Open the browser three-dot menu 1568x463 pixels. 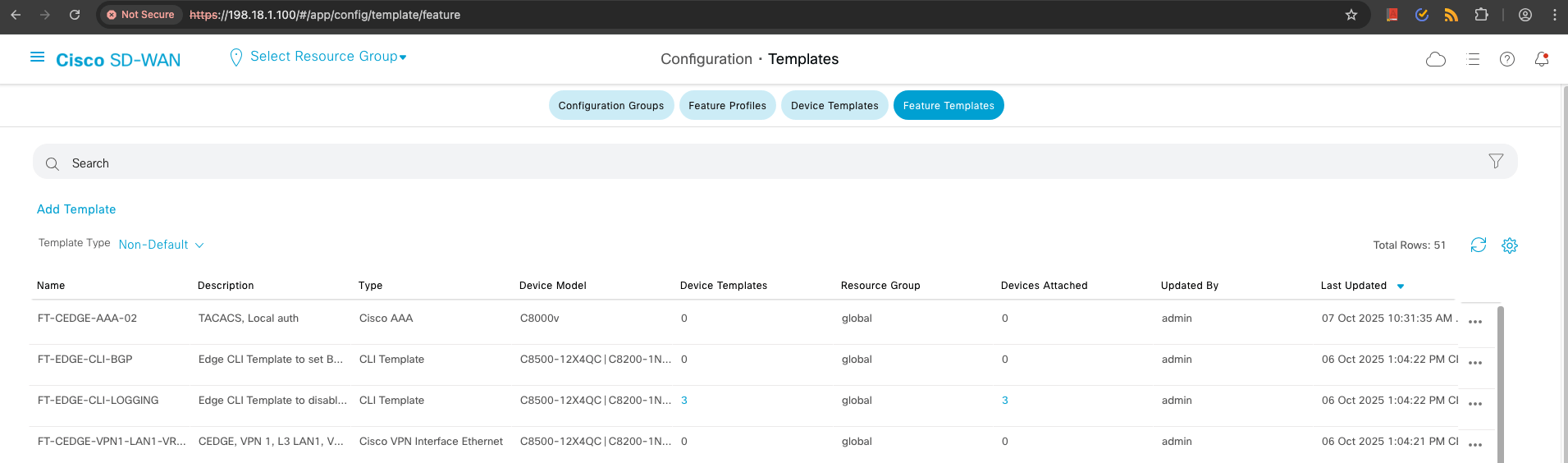click(x=1554, y=15)
